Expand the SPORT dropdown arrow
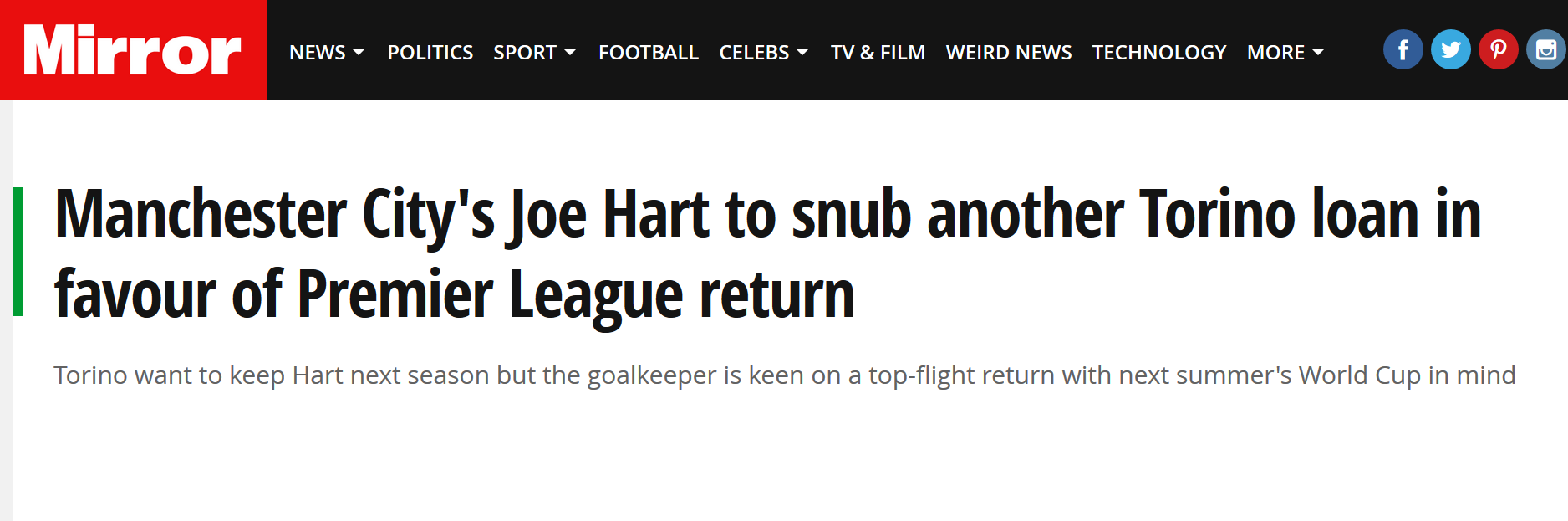Viewport: 1568px width, 521px height. pyautogui.click(x=570, y=53)
